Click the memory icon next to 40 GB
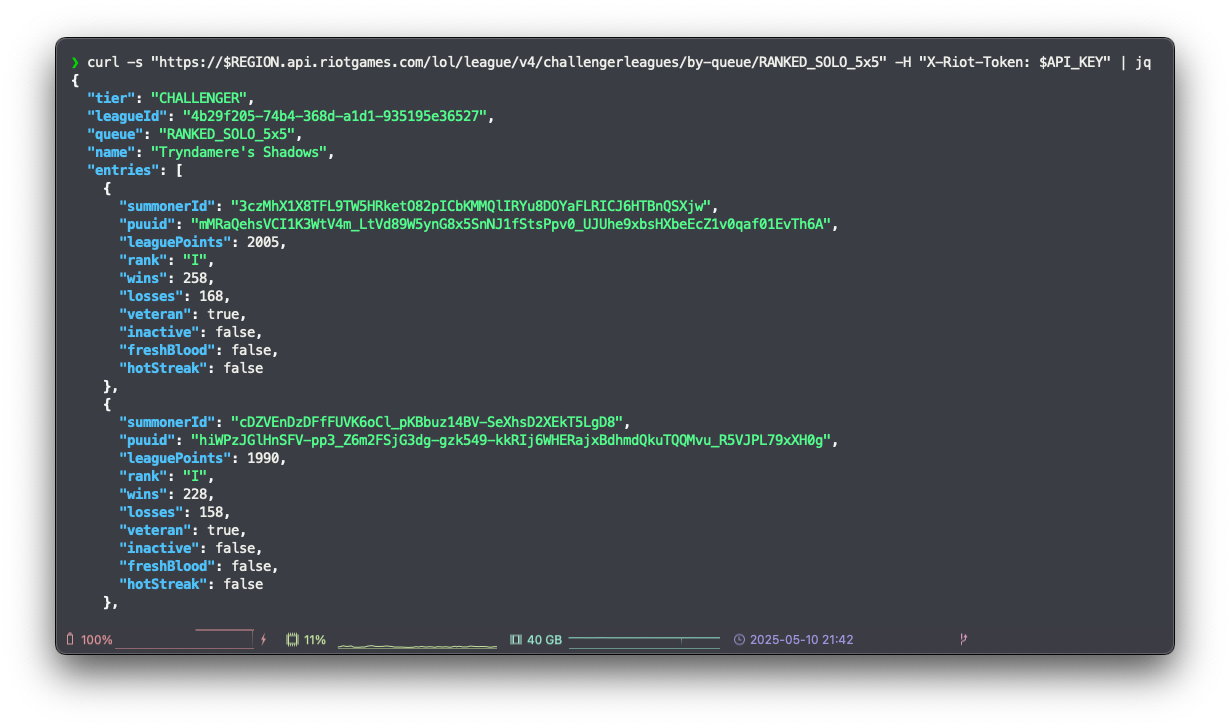This screenshot has height=728, width=1230. pyautogui.click(x=515, y=639)
